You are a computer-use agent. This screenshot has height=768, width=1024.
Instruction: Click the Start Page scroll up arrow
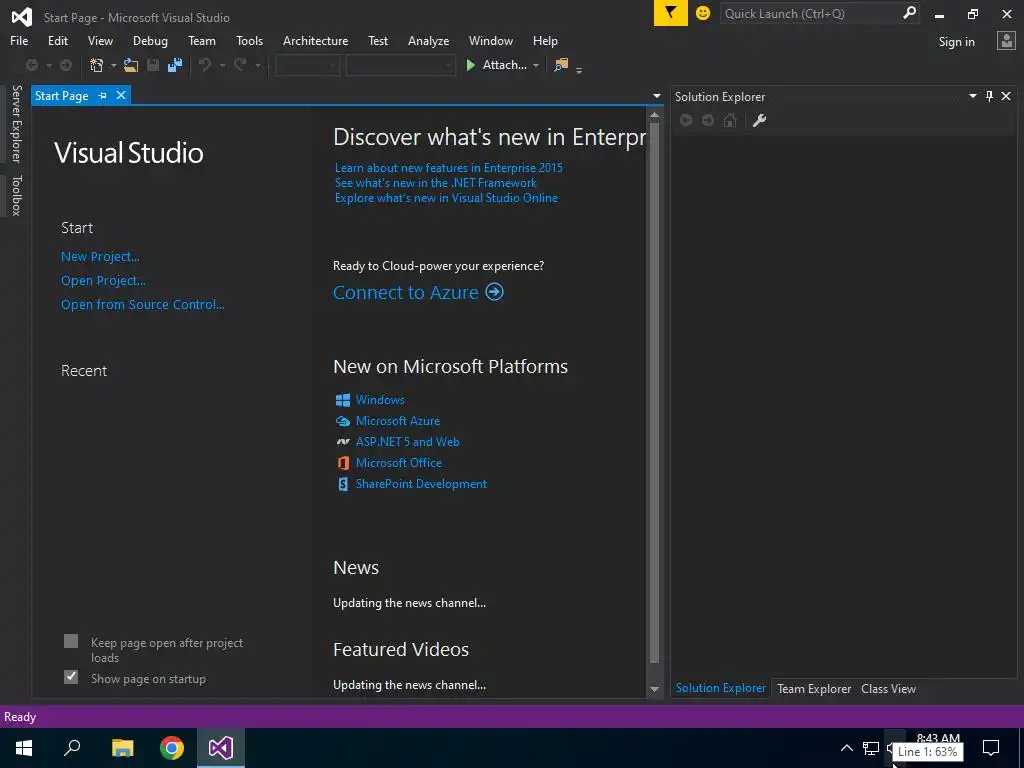click(654, 115)
